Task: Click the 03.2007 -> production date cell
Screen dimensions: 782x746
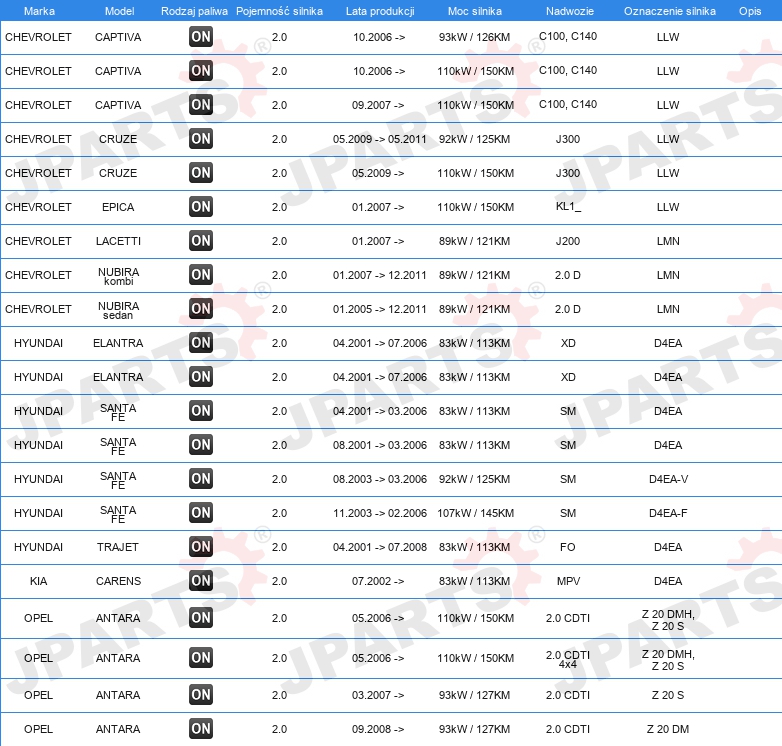Action: [378, 695]
